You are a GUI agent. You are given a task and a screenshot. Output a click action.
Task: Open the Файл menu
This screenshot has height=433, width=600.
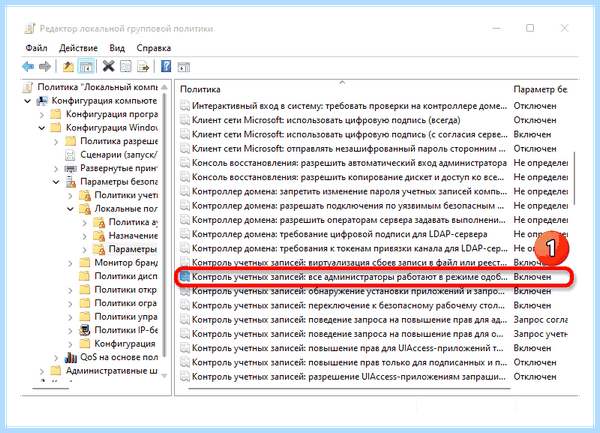[x=36, y=48]
